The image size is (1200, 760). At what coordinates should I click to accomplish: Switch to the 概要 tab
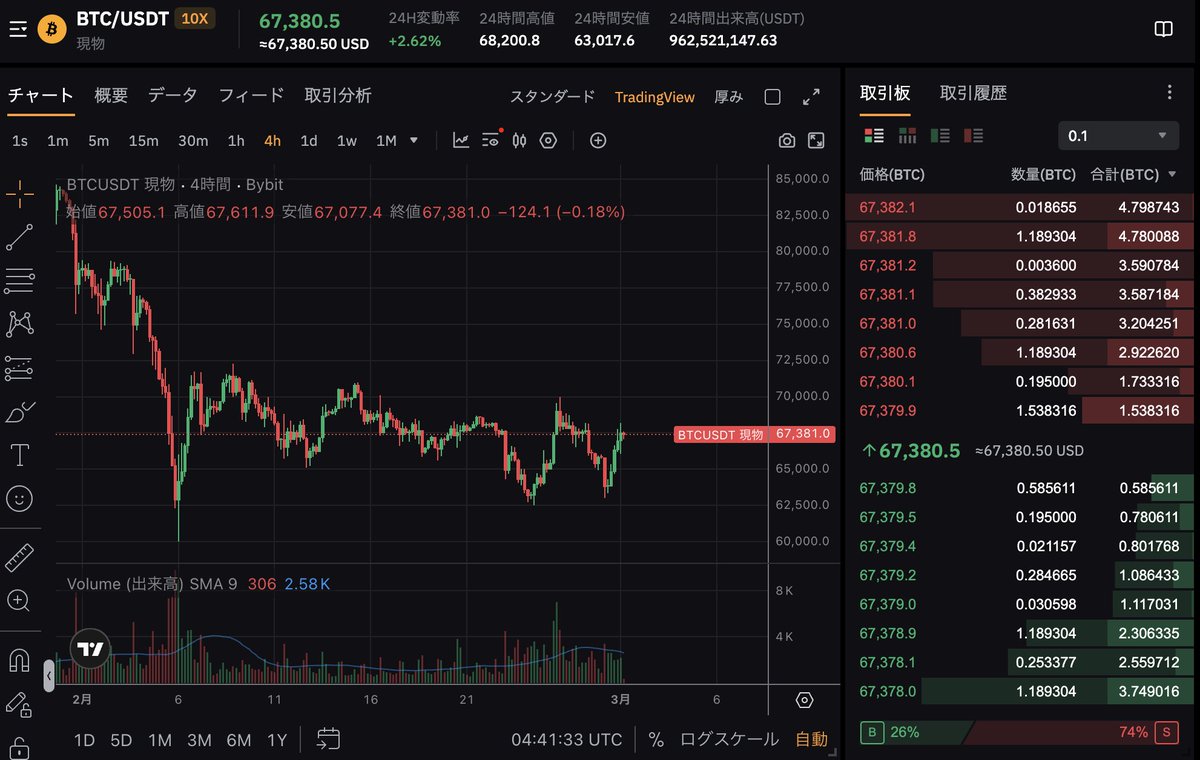point(111,95)
